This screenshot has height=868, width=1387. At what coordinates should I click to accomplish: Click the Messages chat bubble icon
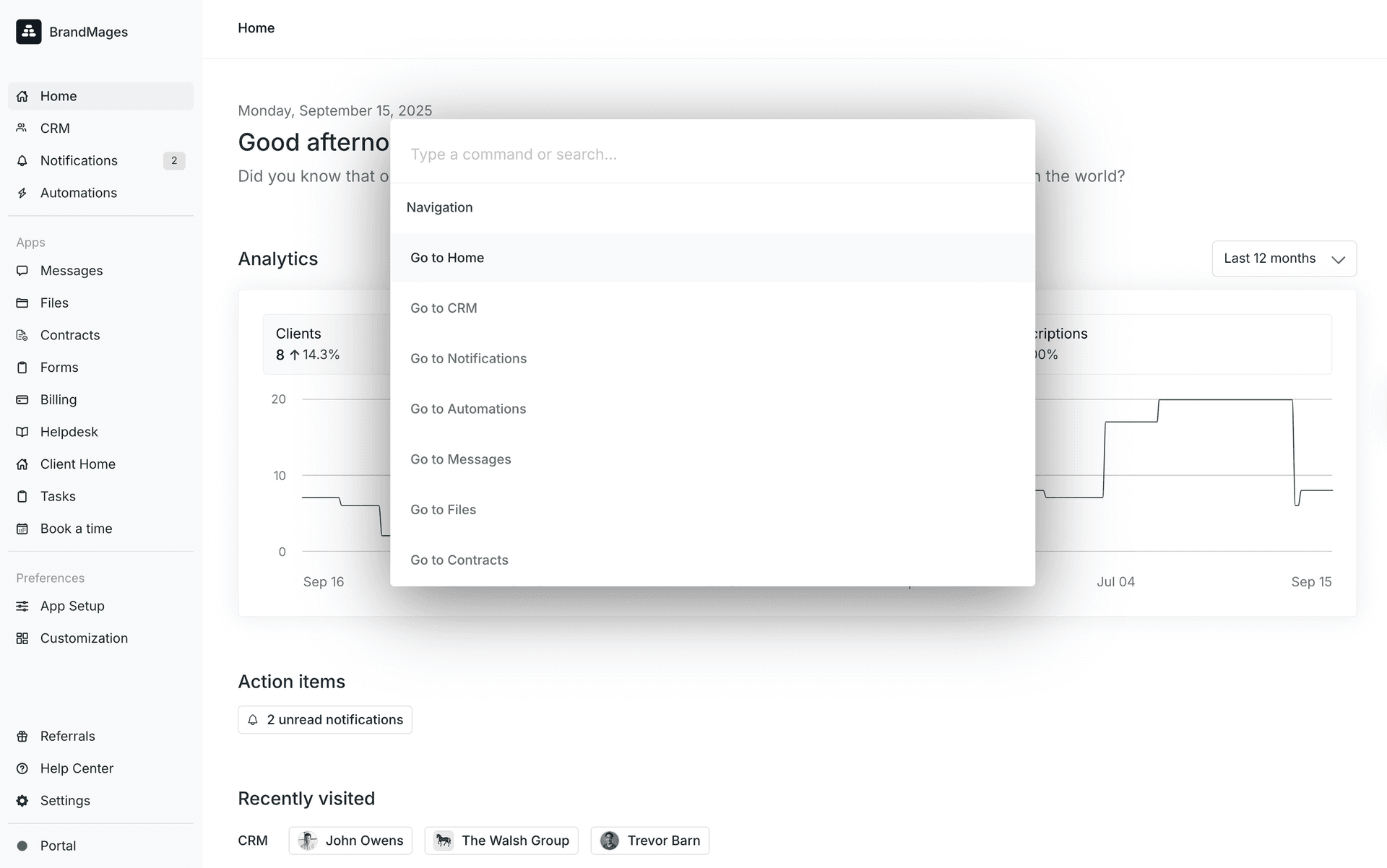[x=22, y=271]
